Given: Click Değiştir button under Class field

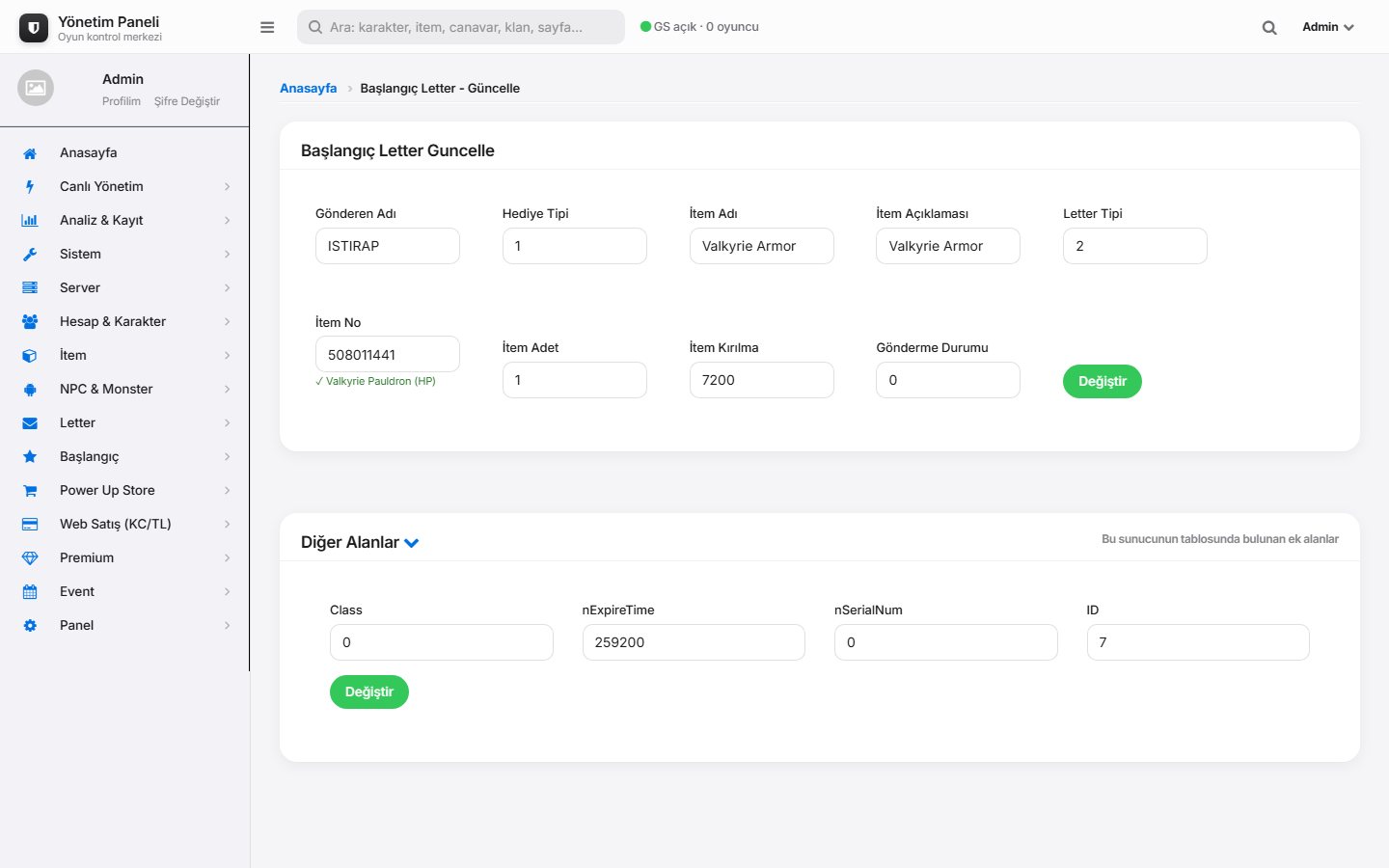Looking at the screenshot, I should [x=369, y=692].
